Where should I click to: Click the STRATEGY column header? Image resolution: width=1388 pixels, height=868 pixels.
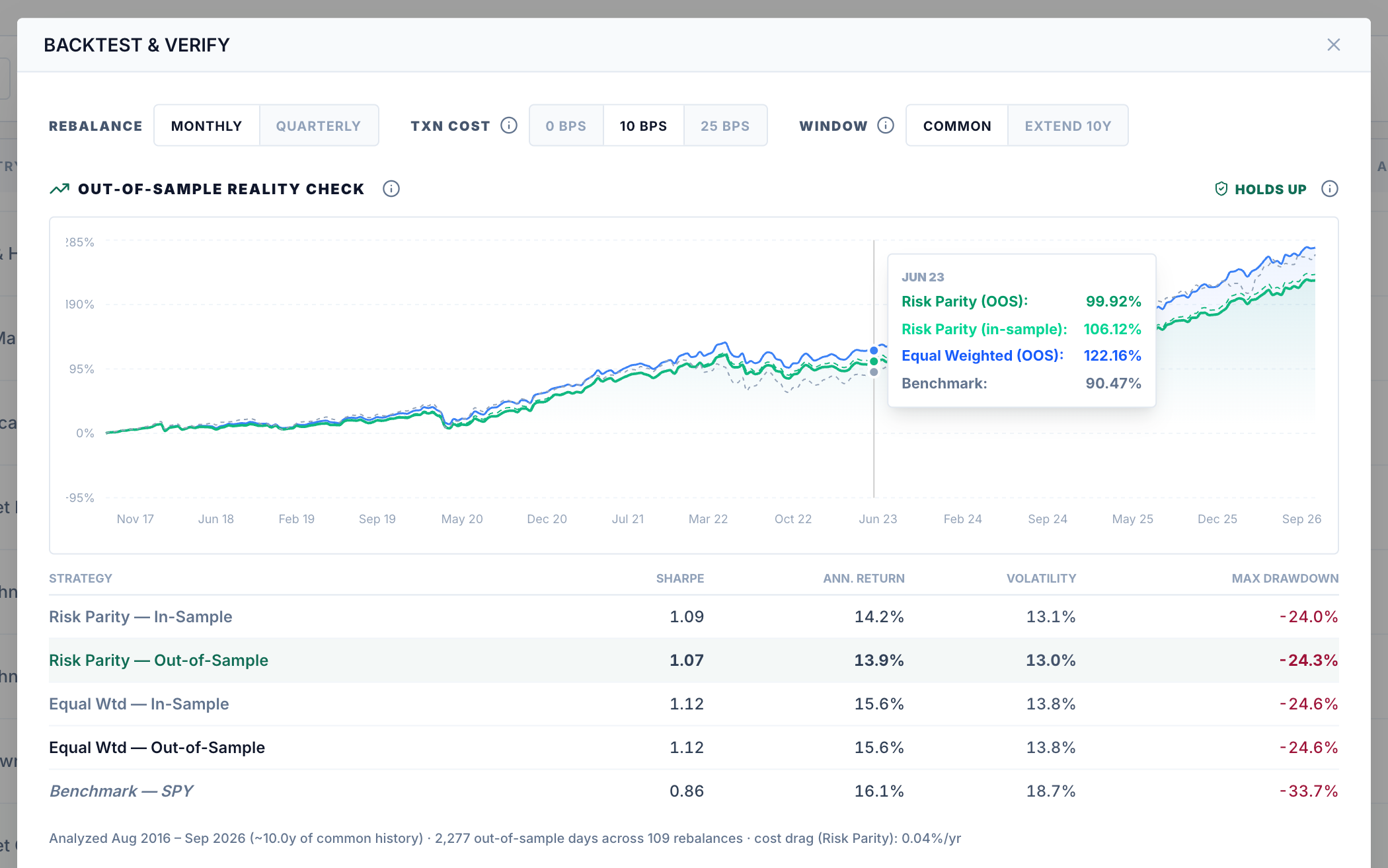[81, 579]
